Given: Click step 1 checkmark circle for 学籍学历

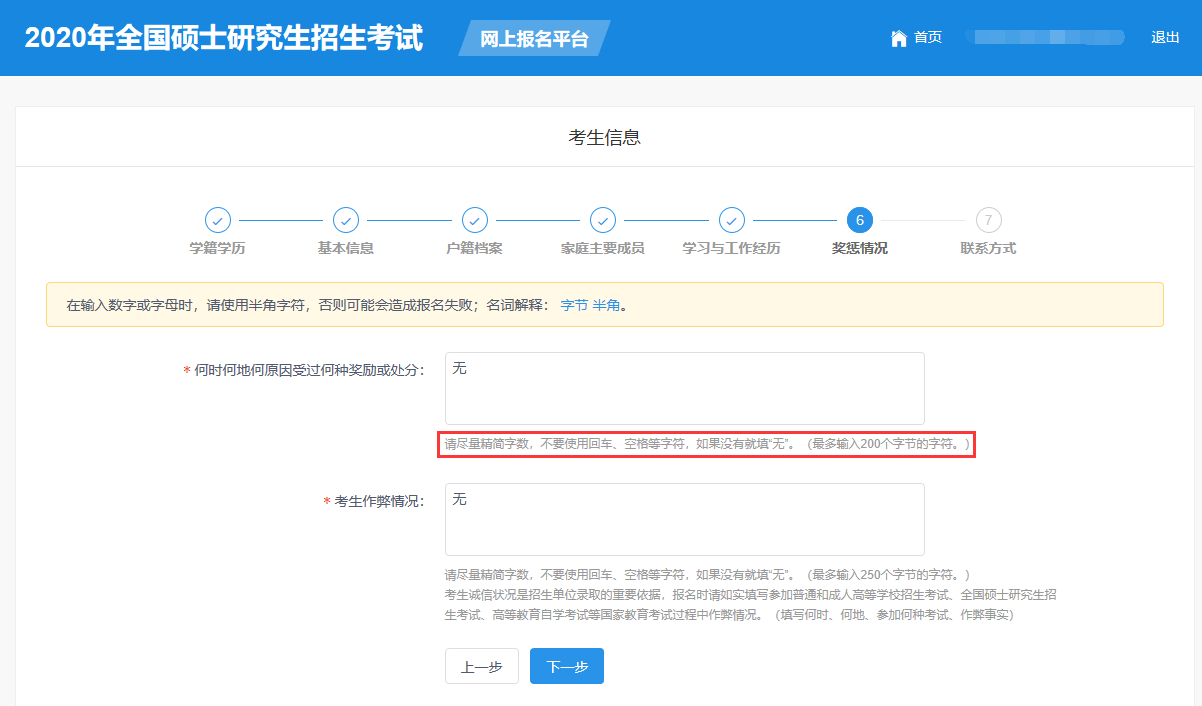Looking at the screenshot, I should (x=217, y=220).
